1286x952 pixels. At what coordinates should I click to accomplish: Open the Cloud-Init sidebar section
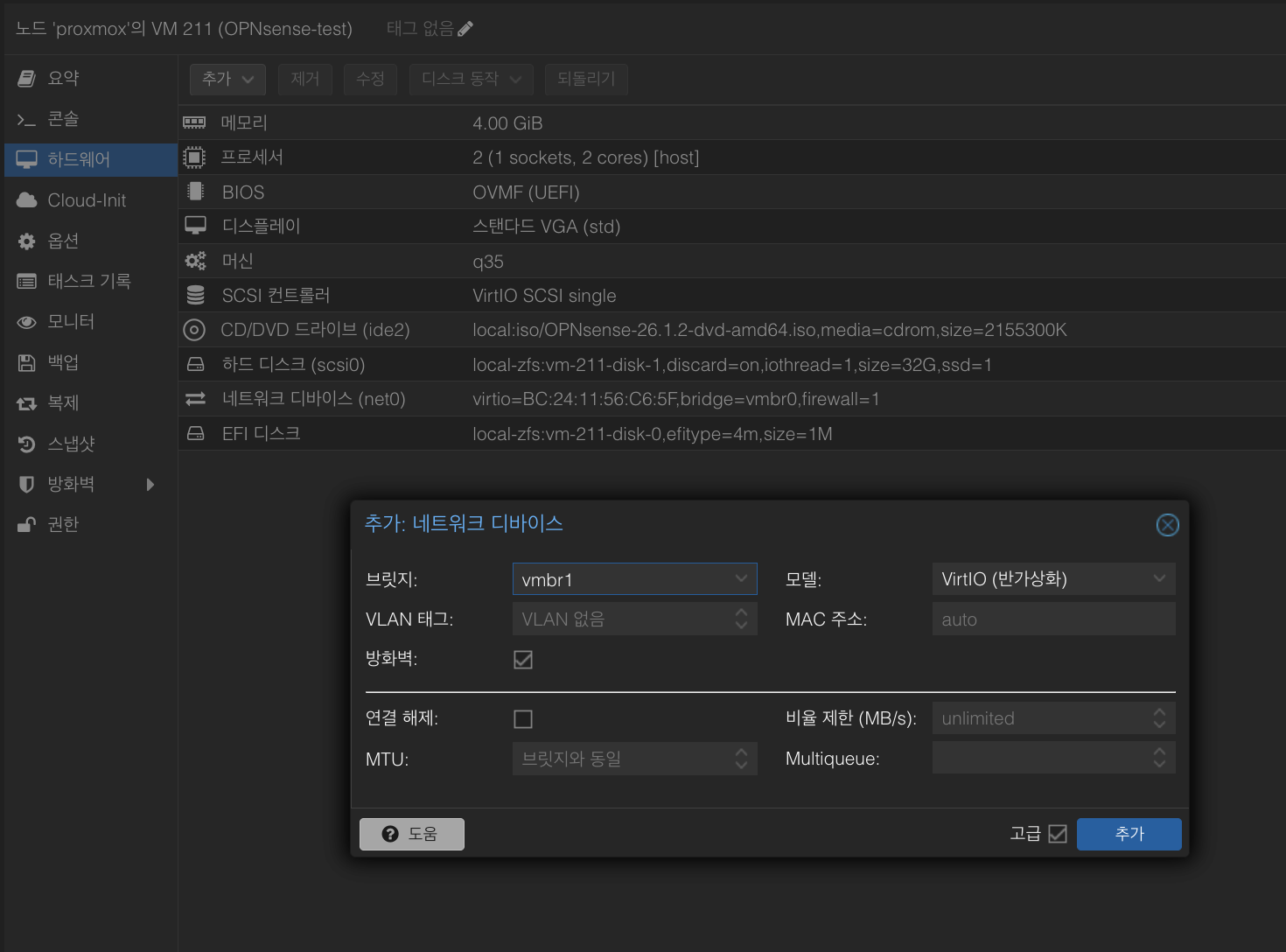pyautogui.click(x=87, y=200)
